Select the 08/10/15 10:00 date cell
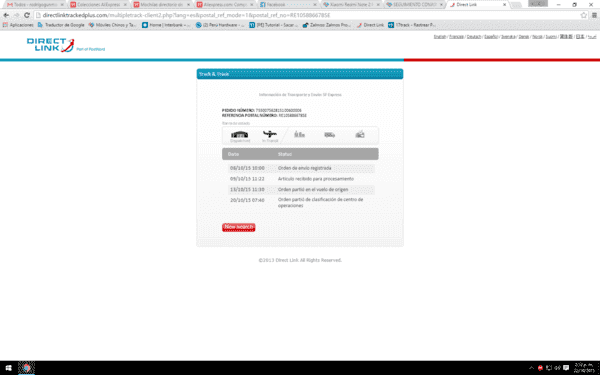The height and width of the screenshot is (375, 600). click(x=247, y=168)
